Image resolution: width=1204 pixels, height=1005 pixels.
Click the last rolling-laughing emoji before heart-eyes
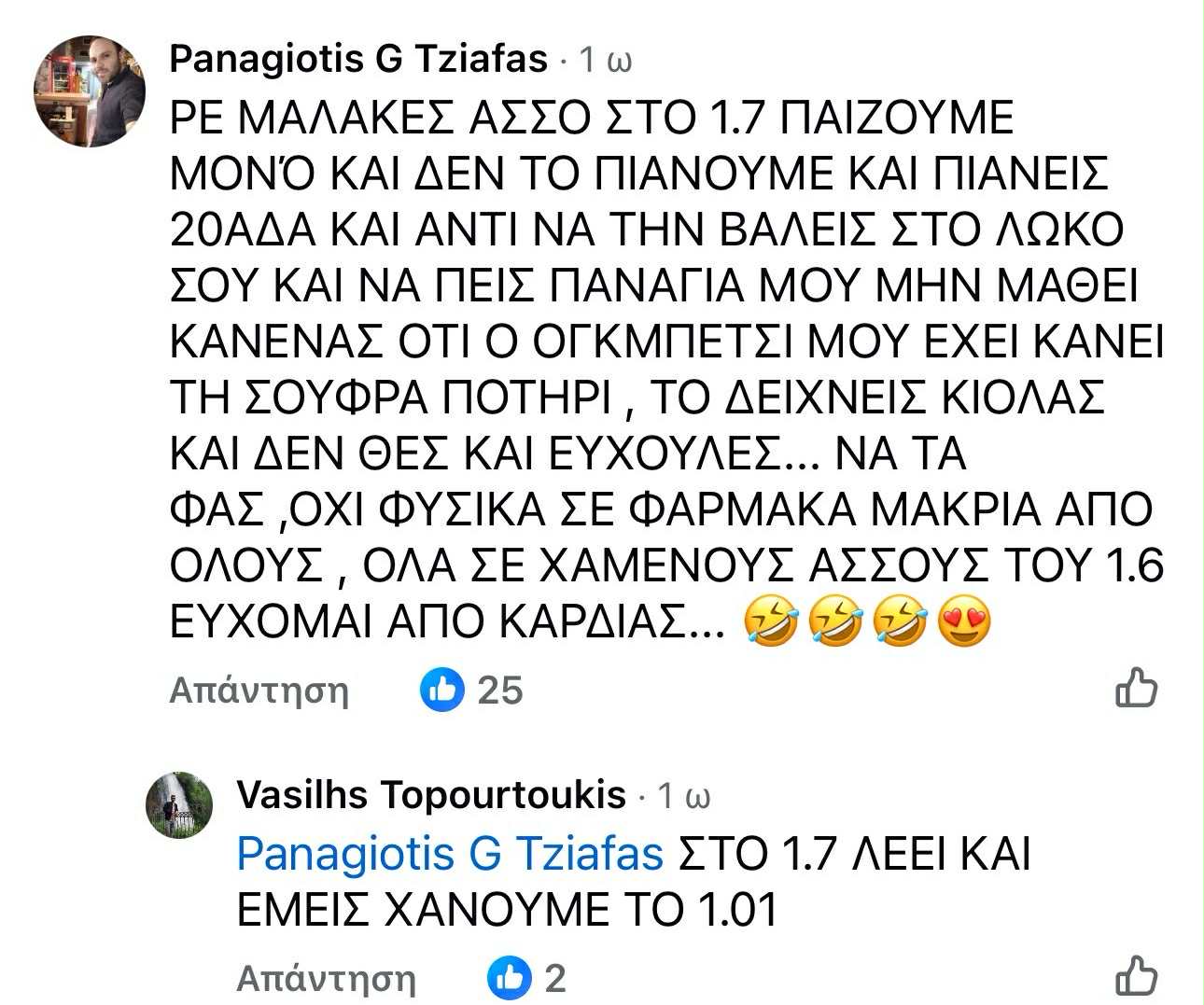click(x=898, y=623)
